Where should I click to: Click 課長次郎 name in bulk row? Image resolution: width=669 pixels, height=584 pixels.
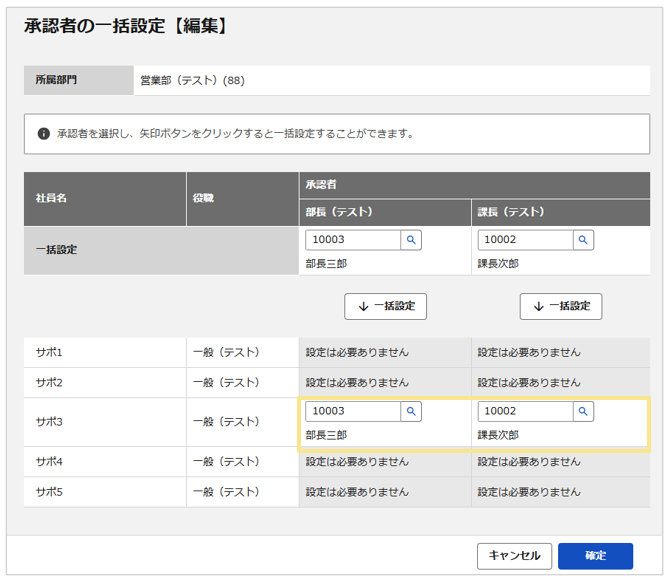point(498,264)
